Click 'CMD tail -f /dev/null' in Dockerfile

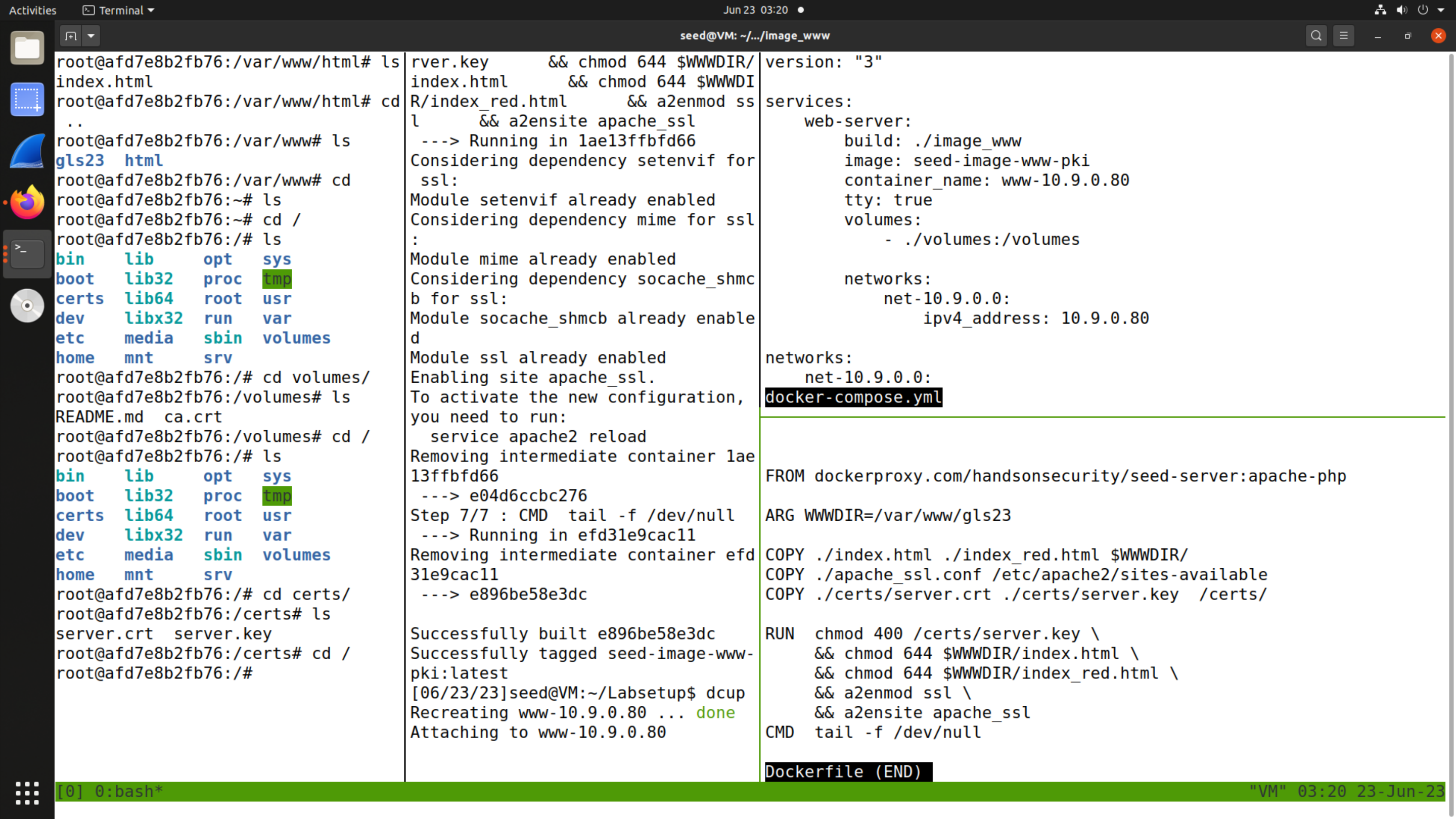pos(873,732)
